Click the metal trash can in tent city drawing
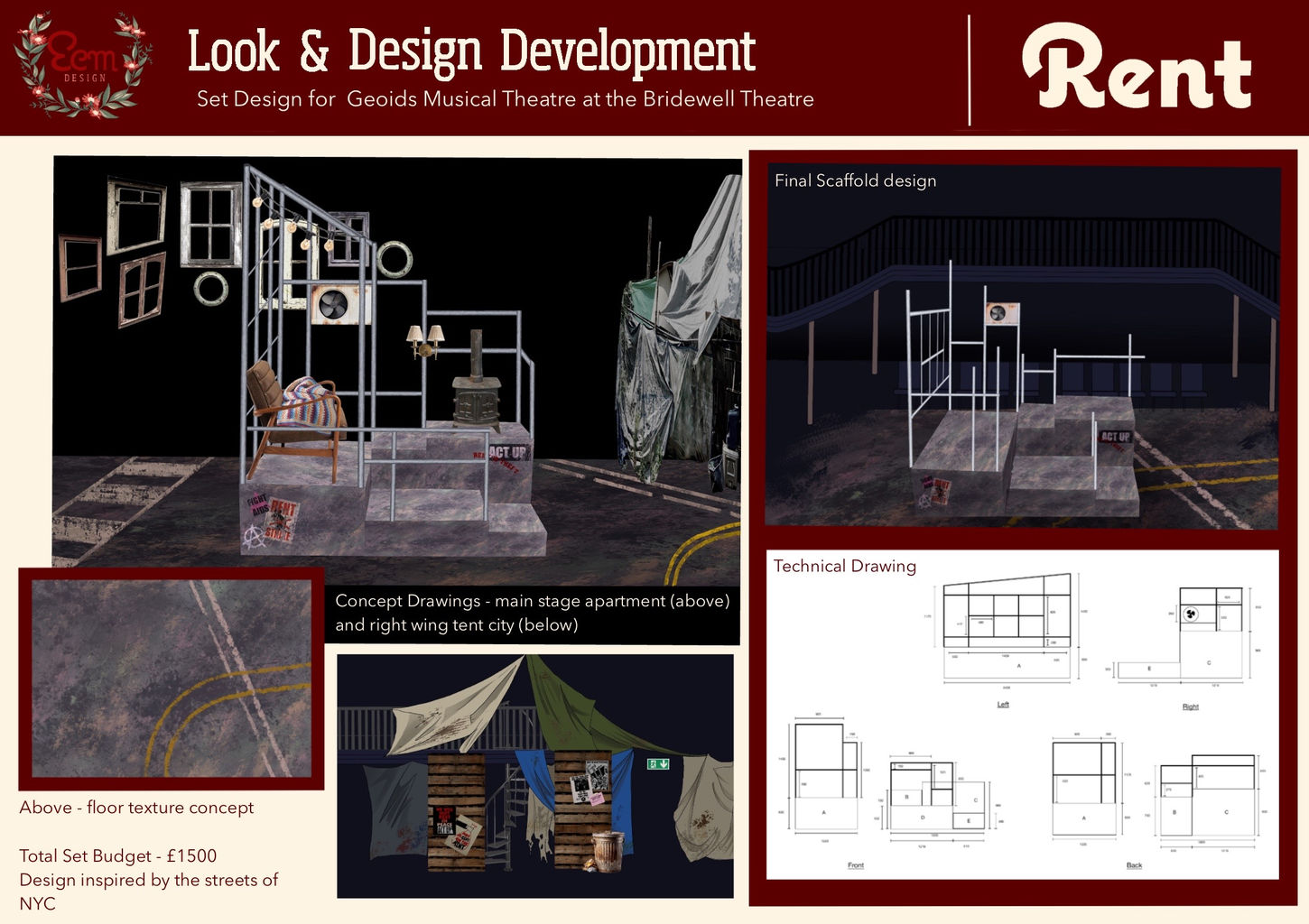Screen dimensions: 1309x924 pos(608,852)
